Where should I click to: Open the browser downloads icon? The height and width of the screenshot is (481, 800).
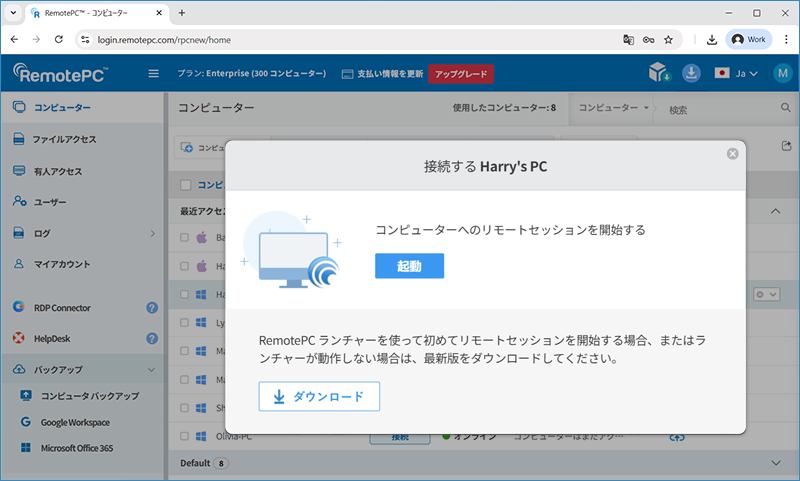[712, 40]
